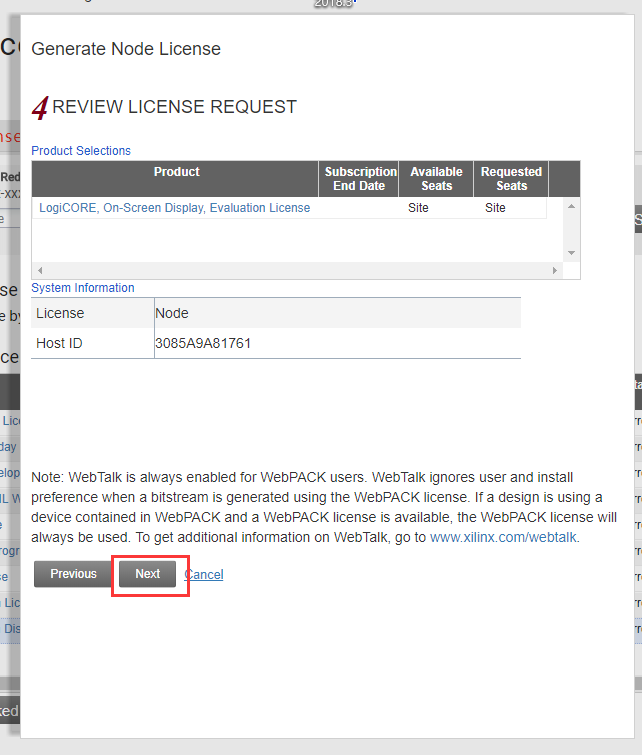Open the www.xilinx.com/webtalk link
Image resolution: width=642 pixels, height=755 pixels.
click(x=503, y=537)
